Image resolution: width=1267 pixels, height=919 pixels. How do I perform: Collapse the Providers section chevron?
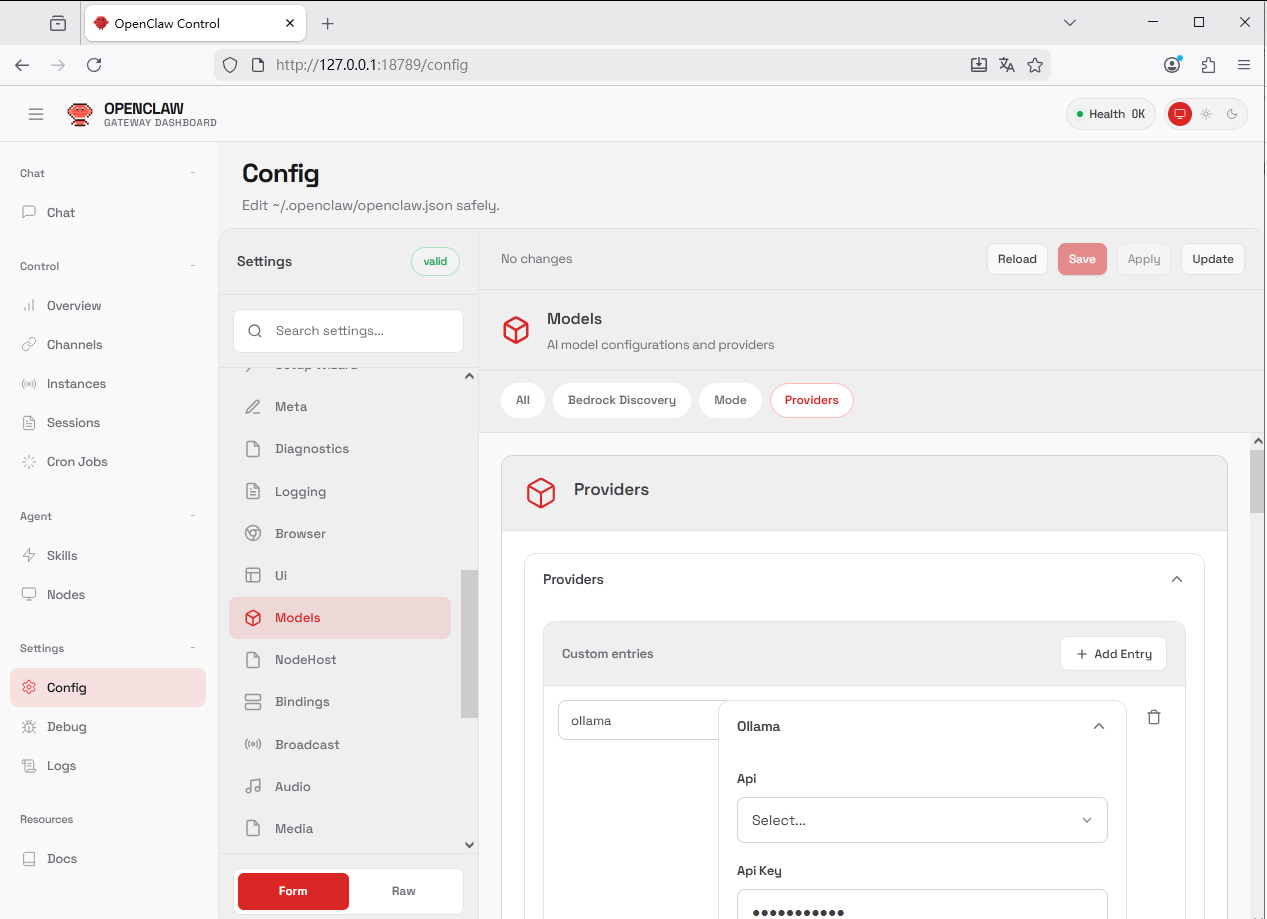(x=1177, y=579)
